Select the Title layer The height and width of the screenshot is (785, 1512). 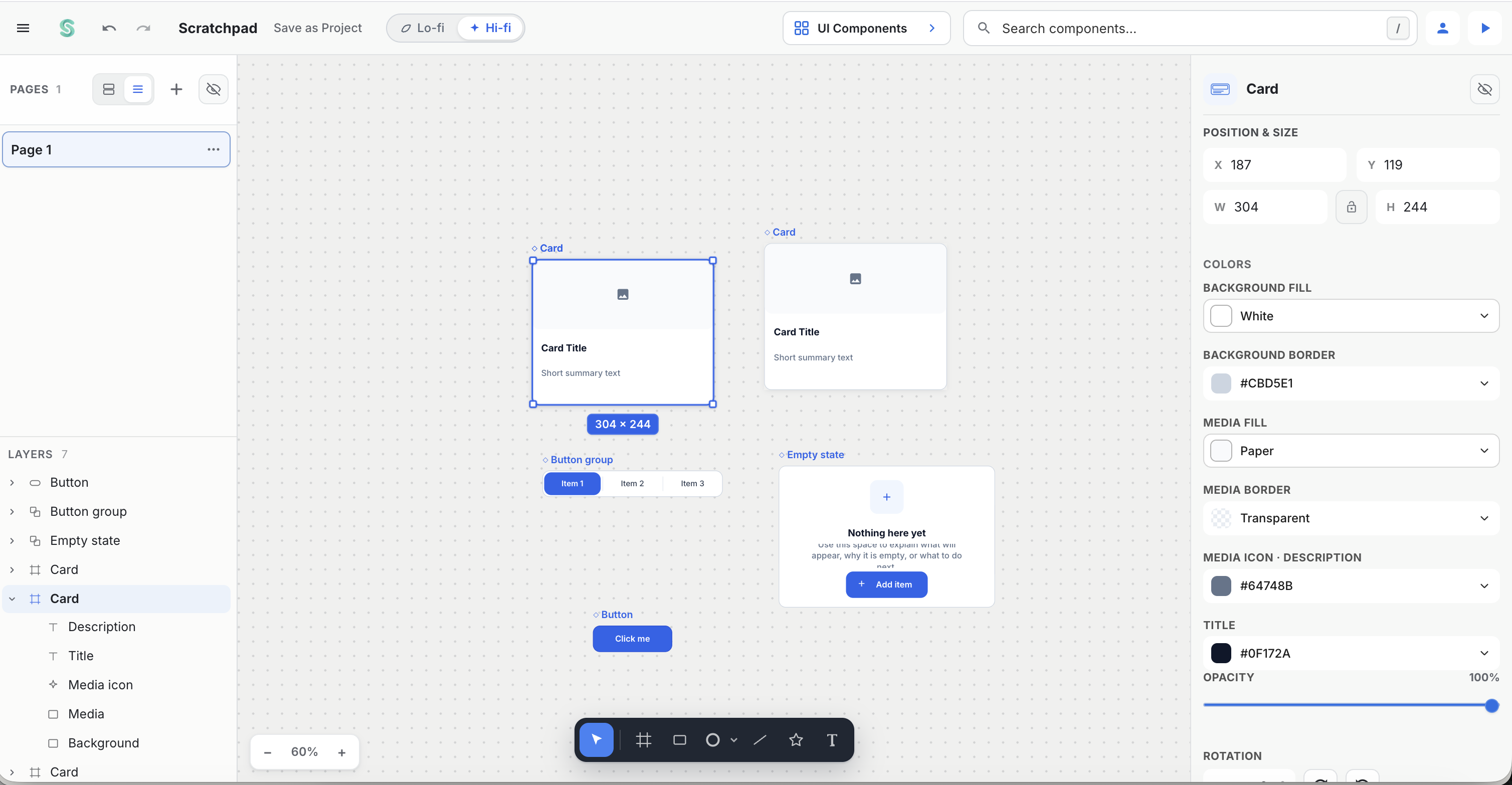pyautogui.click(x=116, y=657)
